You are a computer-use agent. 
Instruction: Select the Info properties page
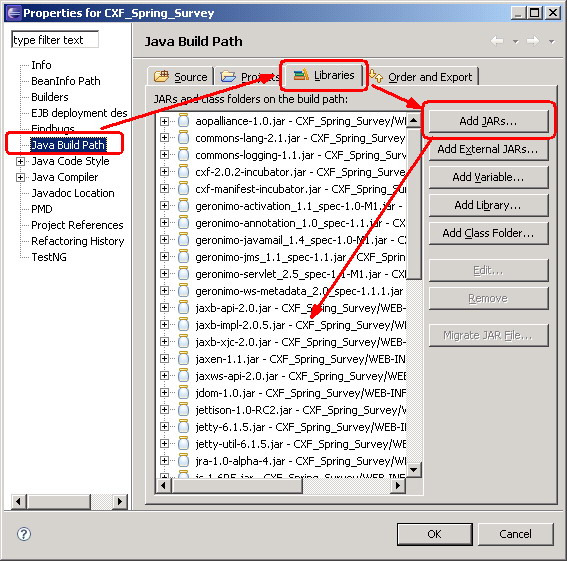click(x=41, y=65)
